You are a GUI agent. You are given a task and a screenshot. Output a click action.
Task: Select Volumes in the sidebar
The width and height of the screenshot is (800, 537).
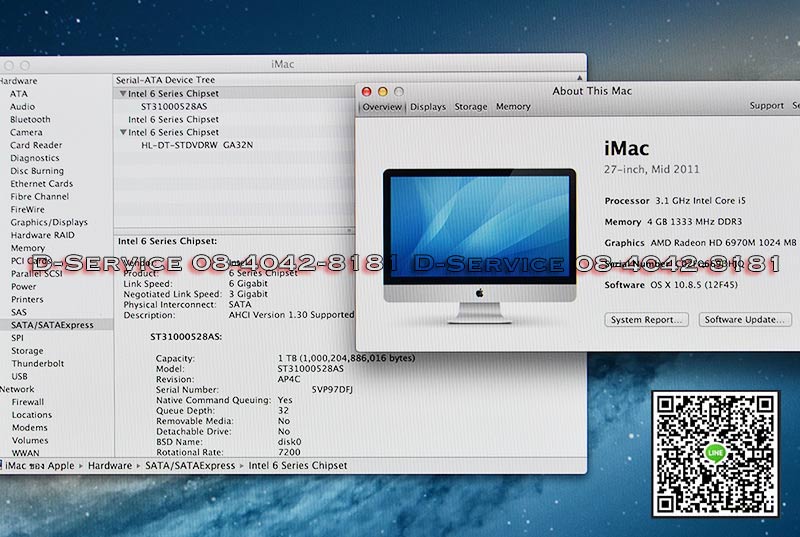pos(30,440)
